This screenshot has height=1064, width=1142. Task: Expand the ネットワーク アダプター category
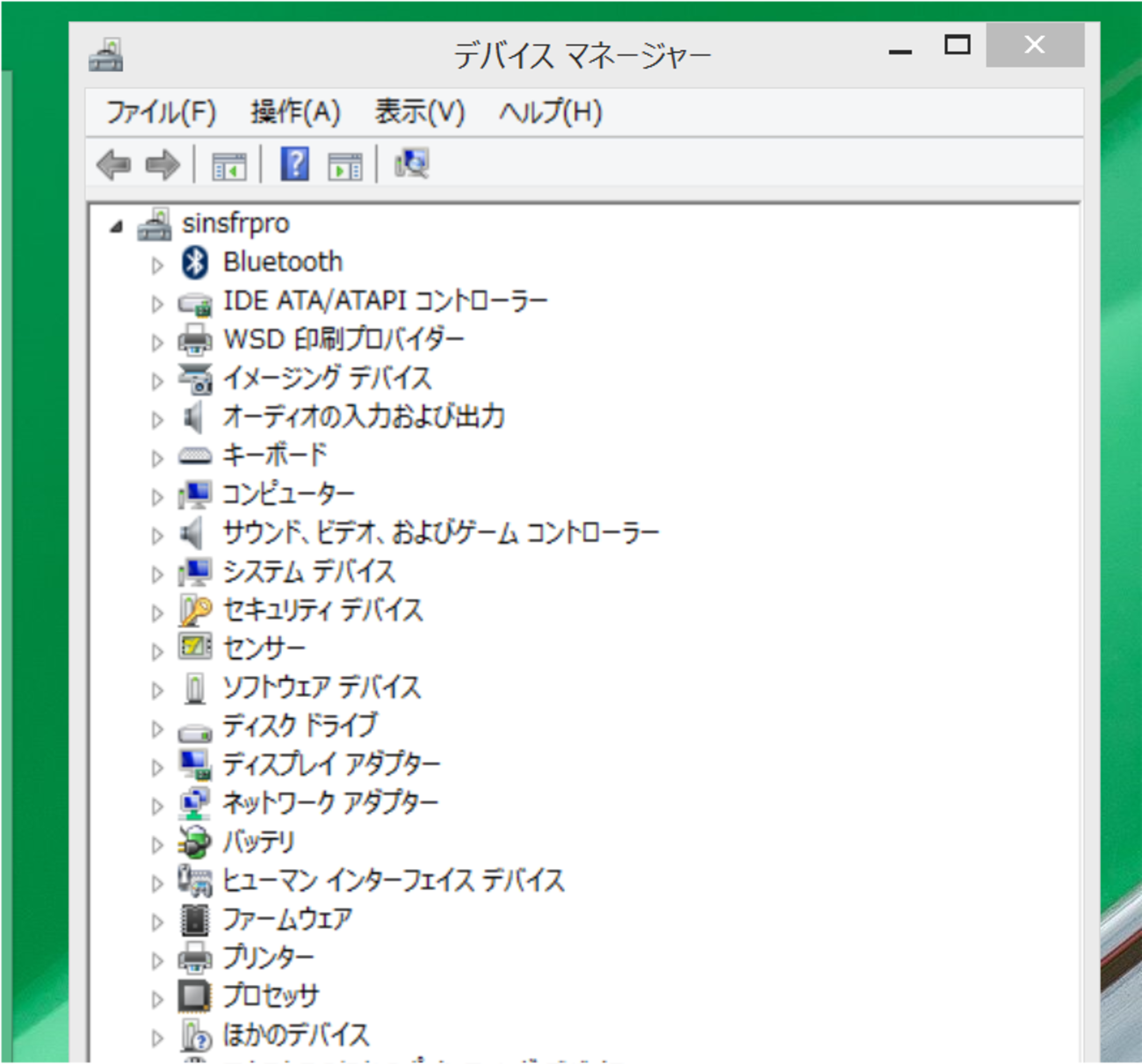click(157, 807)
